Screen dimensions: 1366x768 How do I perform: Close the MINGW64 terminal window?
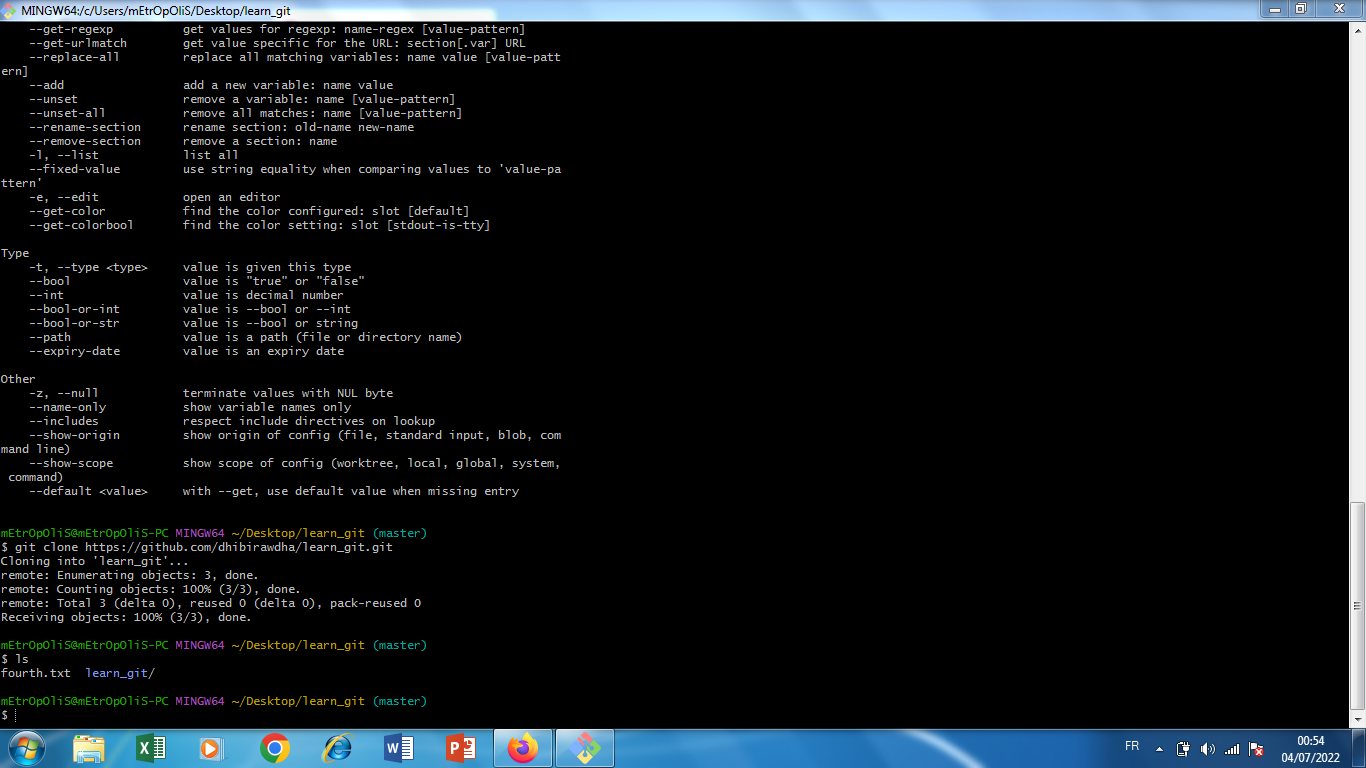pyautogui.click(x=1338, y=9)
